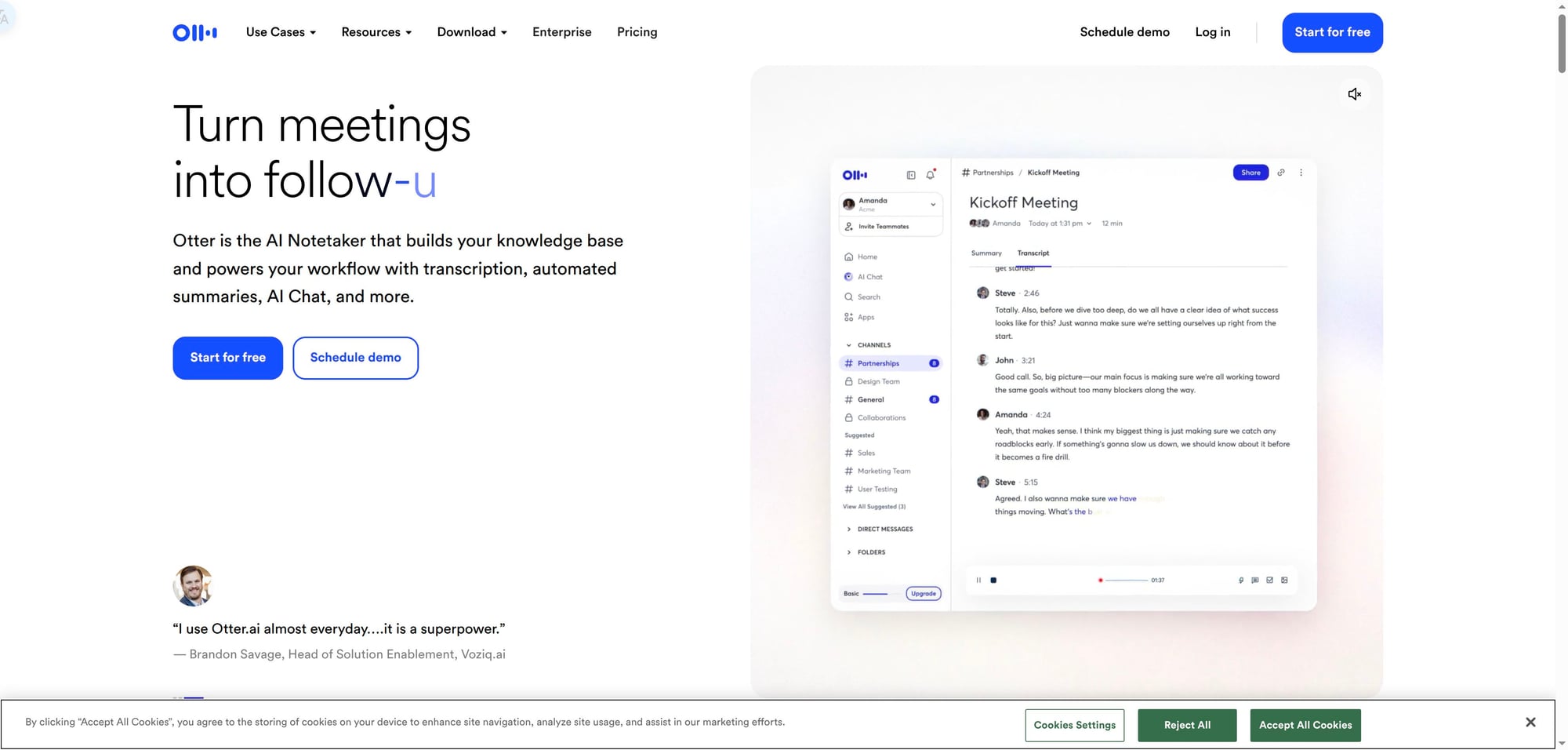
Task: Click the Otter logo in the navbar
Action: point(194,32)
